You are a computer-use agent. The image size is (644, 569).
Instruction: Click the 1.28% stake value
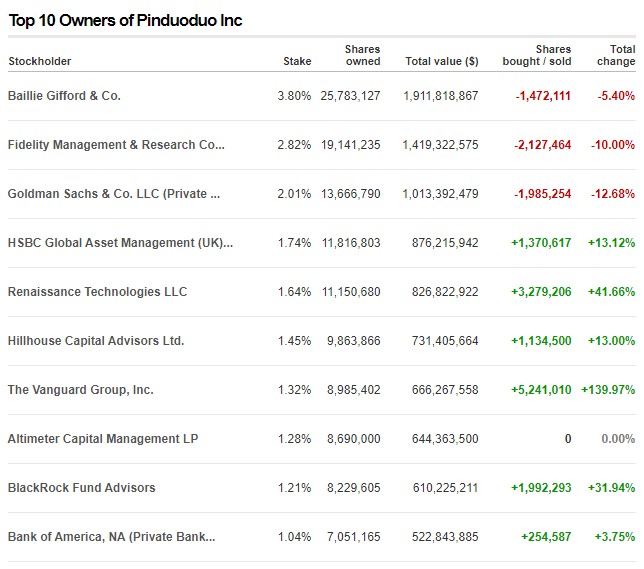point(294,438)
